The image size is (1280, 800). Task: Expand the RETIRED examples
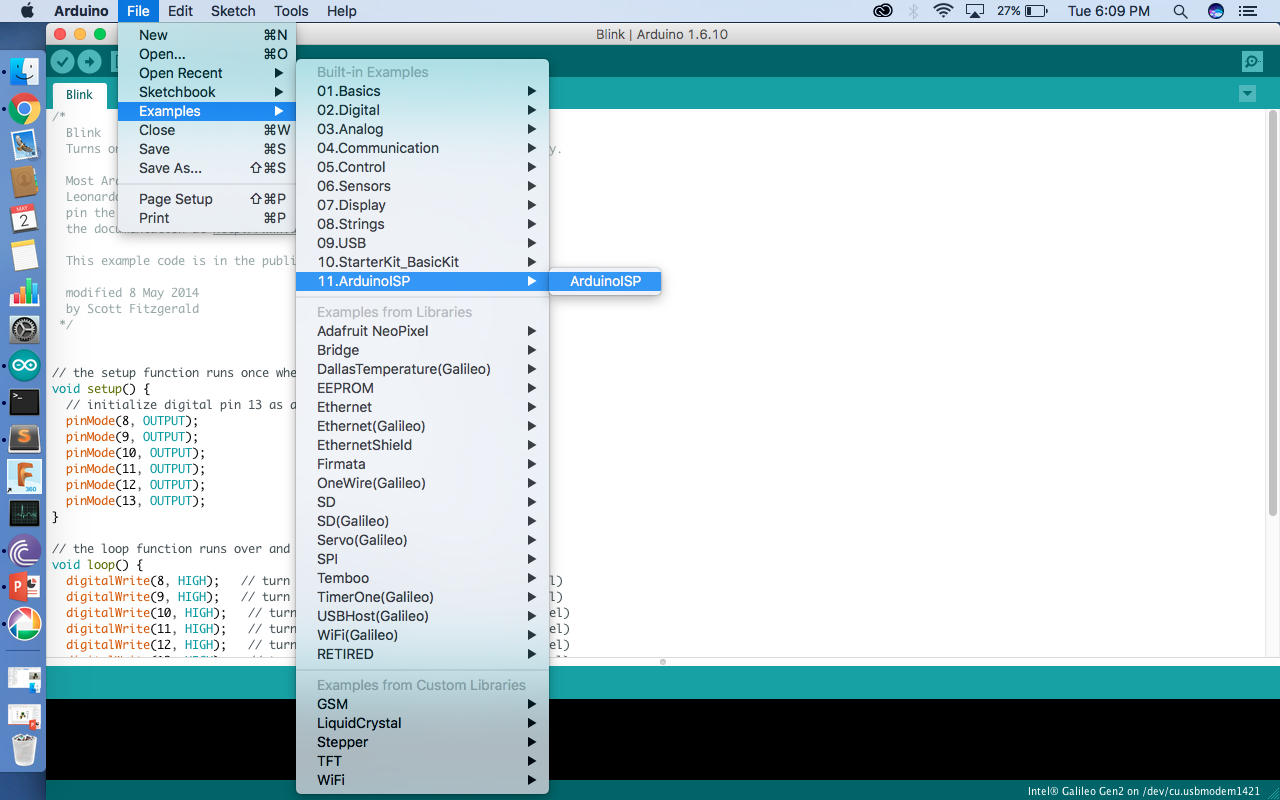tap(422, 654)
